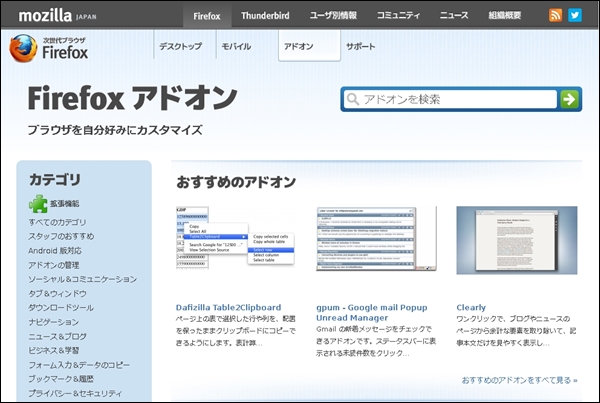Click the ページ上の表で description text
This screenshot has width=600, height=403.
235,331
